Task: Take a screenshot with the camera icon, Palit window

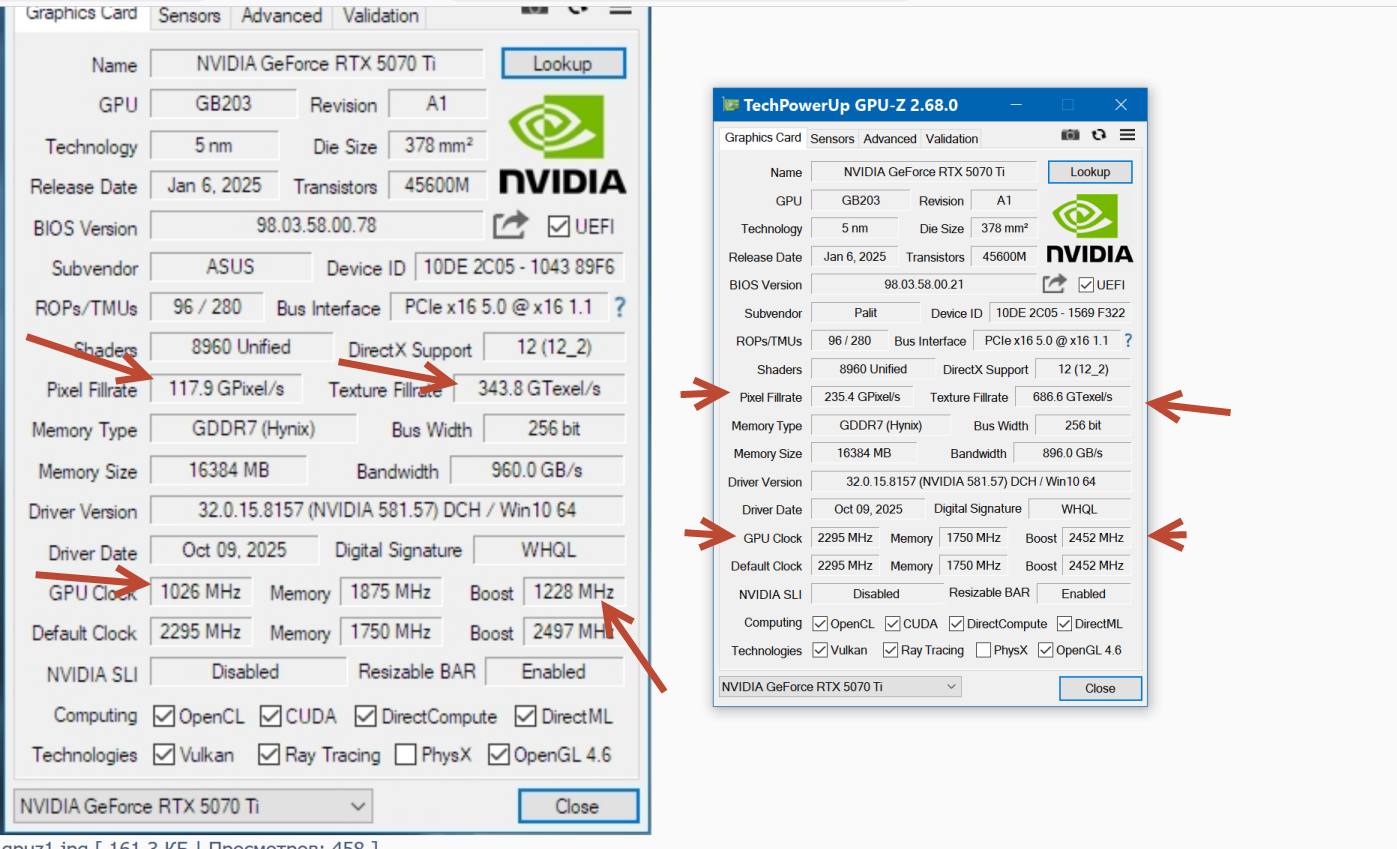Action: pyautogui.click(x=1070, y=135)
